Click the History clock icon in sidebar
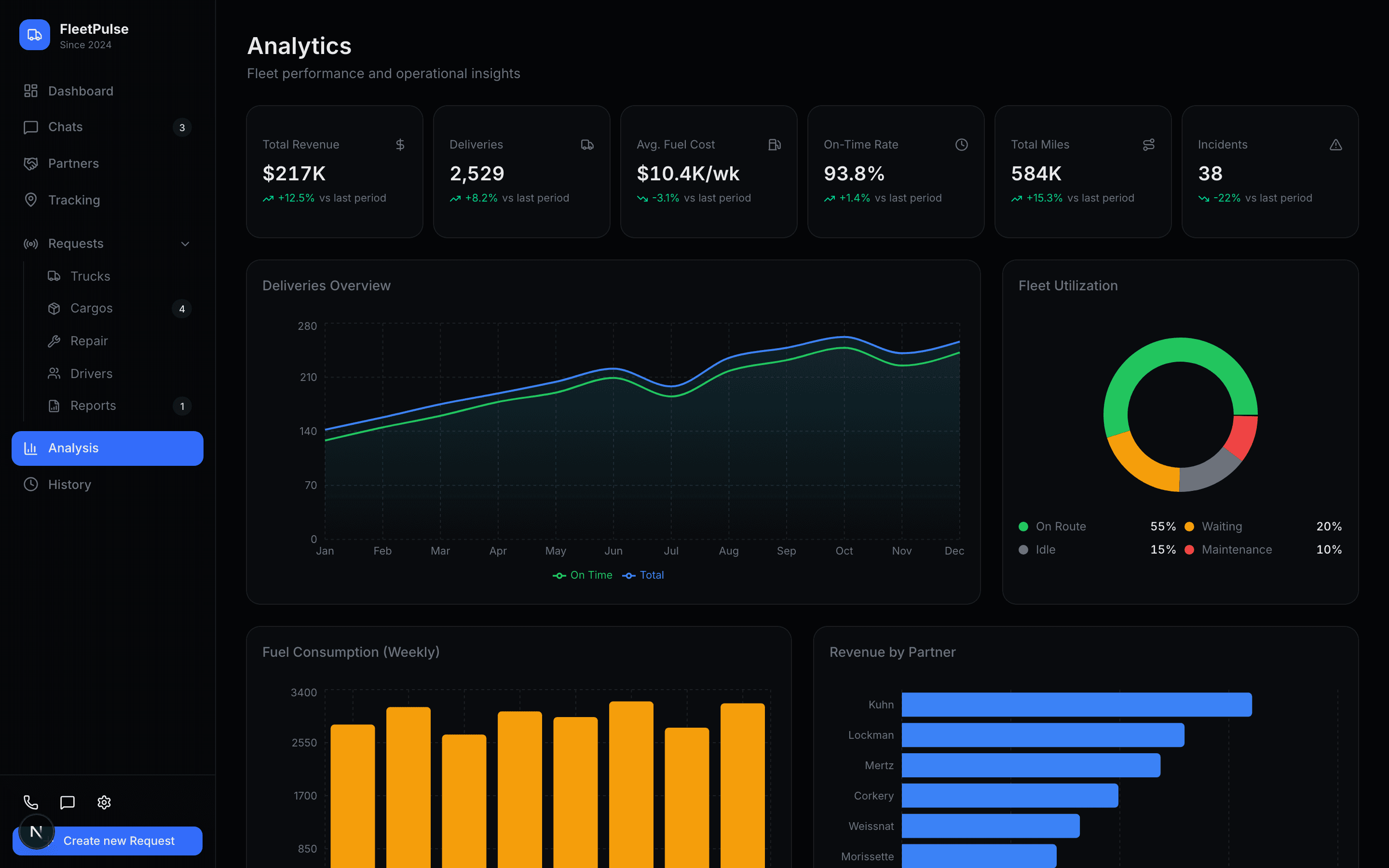The image size is (1389, 868). tap(31, 485)
